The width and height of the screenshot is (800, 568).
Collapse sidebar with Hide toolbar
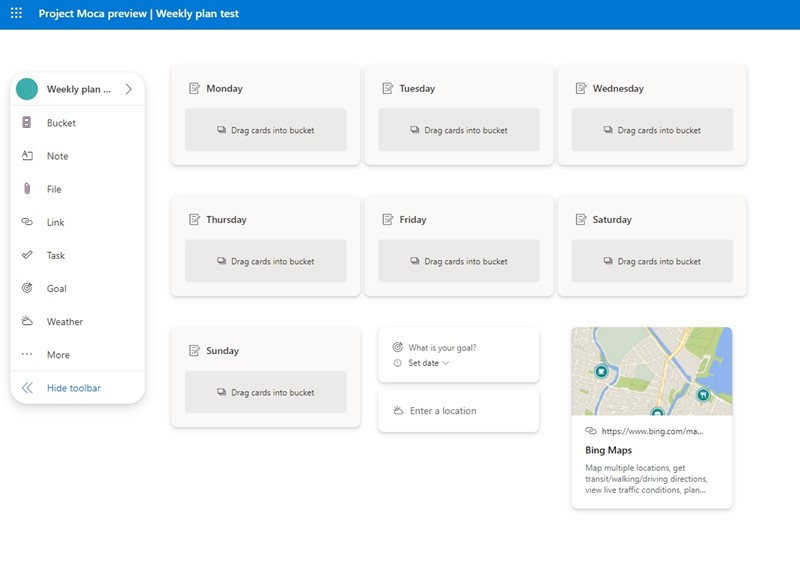(x=72, y=388)
